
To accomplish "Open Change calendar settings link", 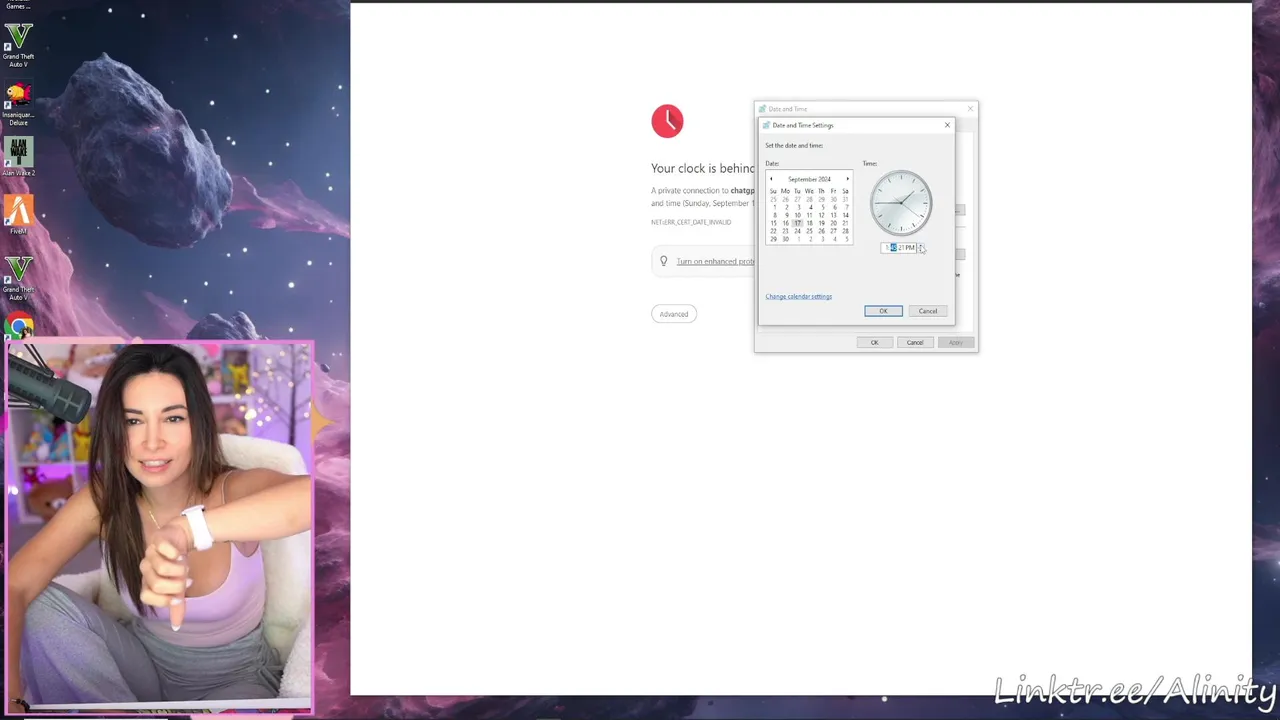I will 798,296.
